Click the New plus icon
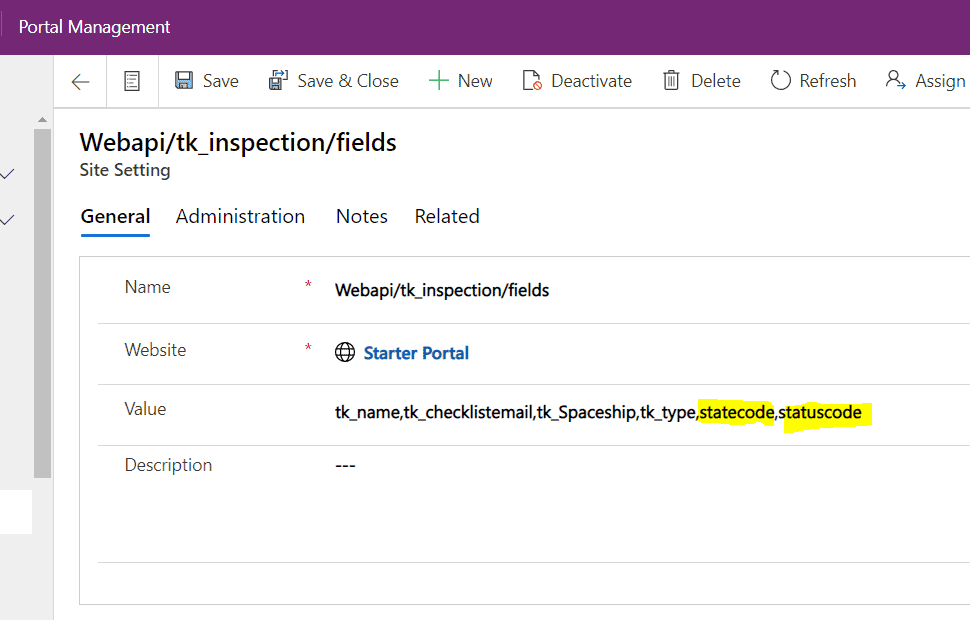970x620 pixels. [x=438, y=81]
